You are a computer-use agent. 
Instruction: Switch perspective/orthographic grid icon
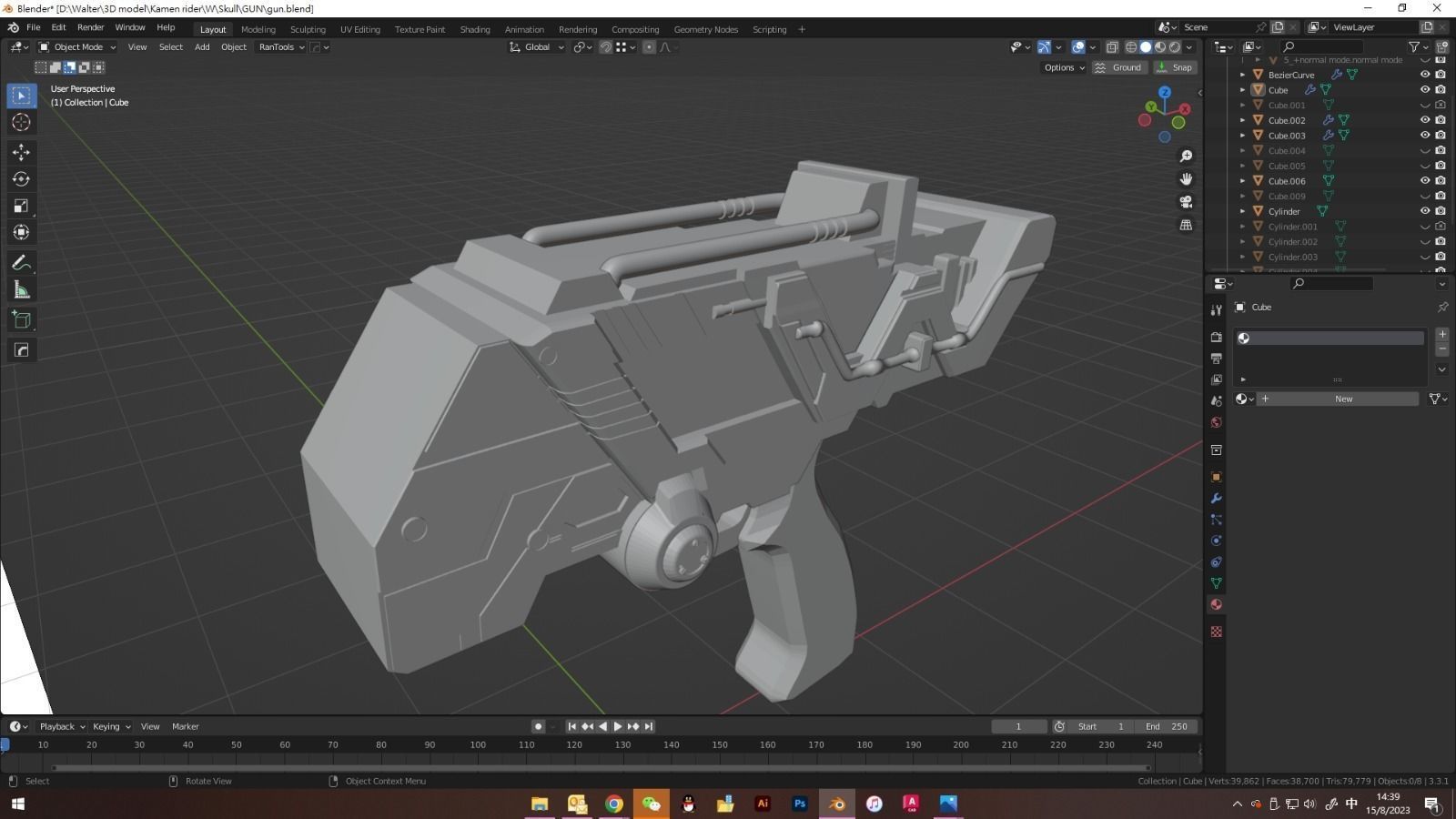tap(1186, 225)
